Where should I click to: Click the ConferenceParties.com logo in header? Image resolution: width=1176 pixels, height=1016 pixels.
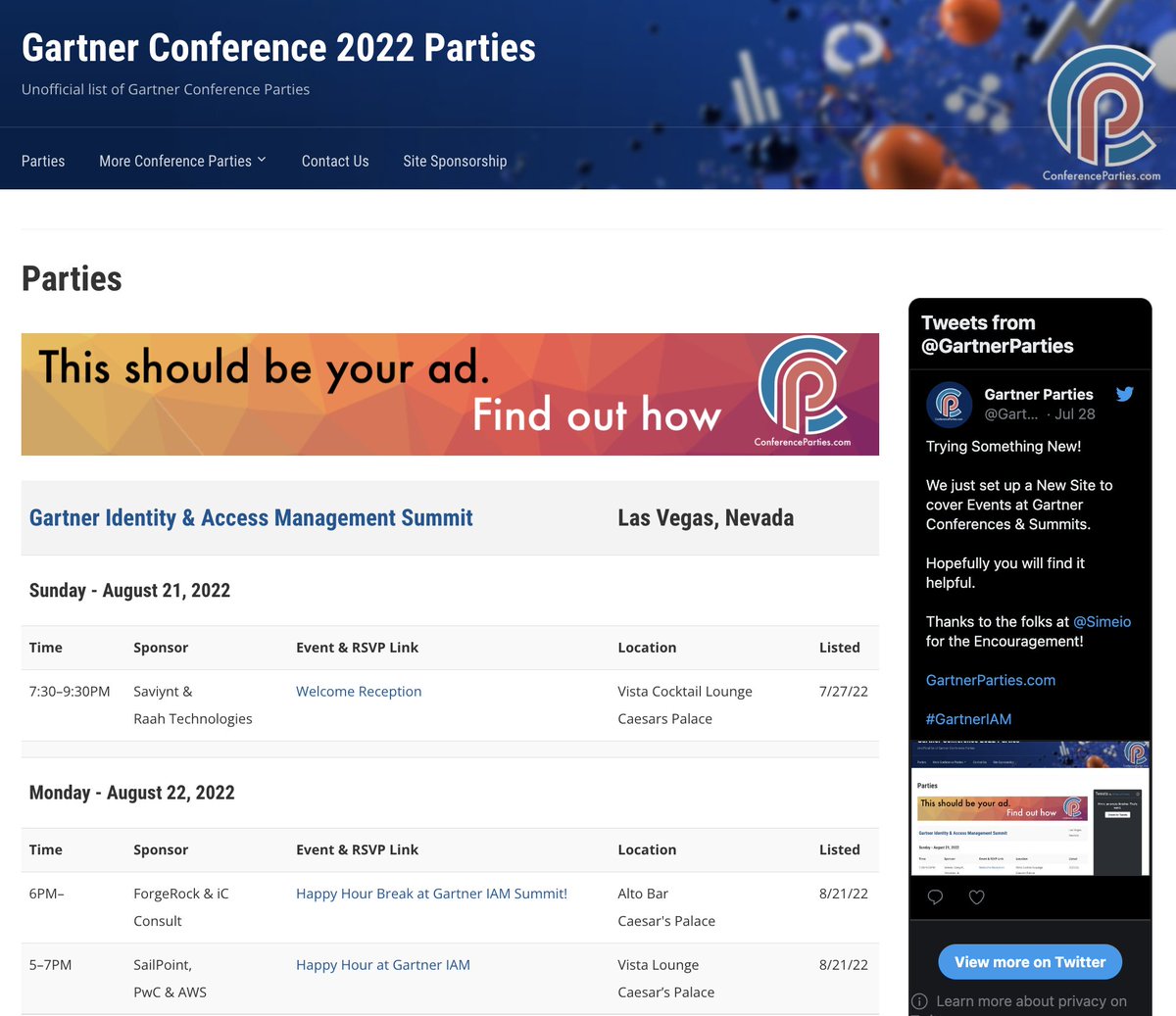(x=1102, y=114)
